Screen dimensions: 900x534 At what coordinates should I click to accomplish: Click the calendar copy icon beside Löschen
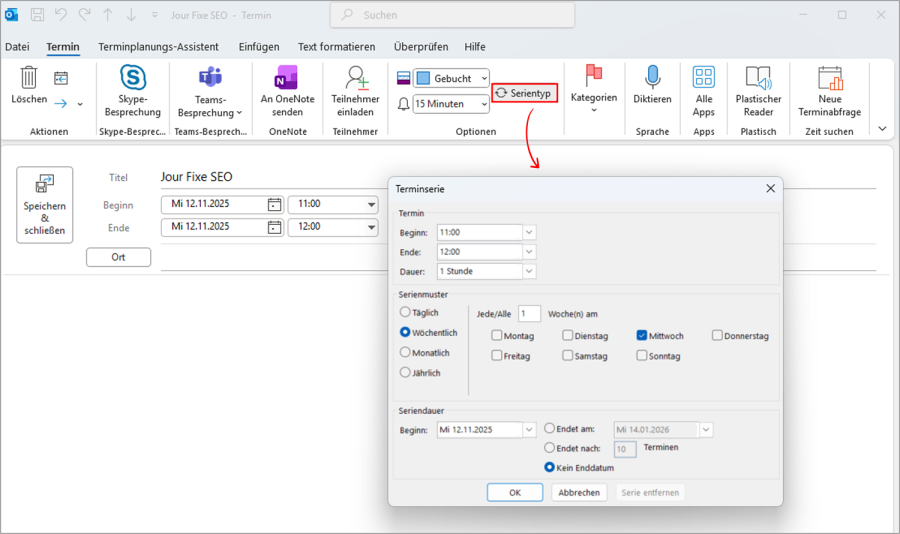click(61, 78)
